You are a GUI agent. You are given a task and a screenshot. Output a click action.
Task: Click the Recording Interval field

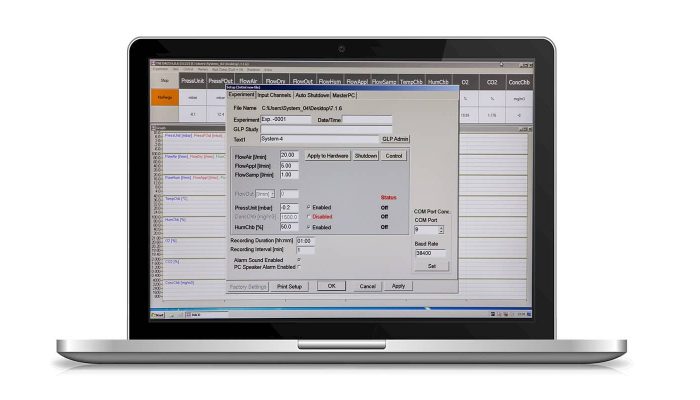pos(305,250)
